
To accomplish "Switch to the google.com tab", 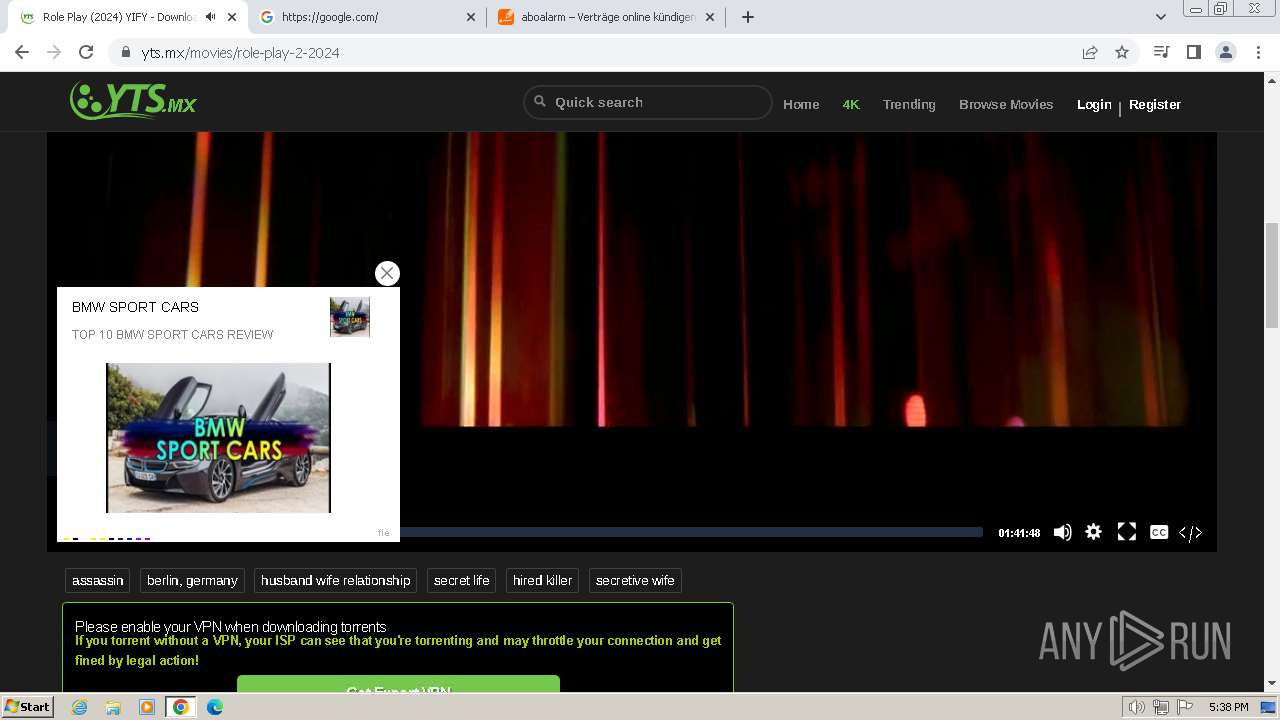I will pyautogui.click(x=366, y=17).
